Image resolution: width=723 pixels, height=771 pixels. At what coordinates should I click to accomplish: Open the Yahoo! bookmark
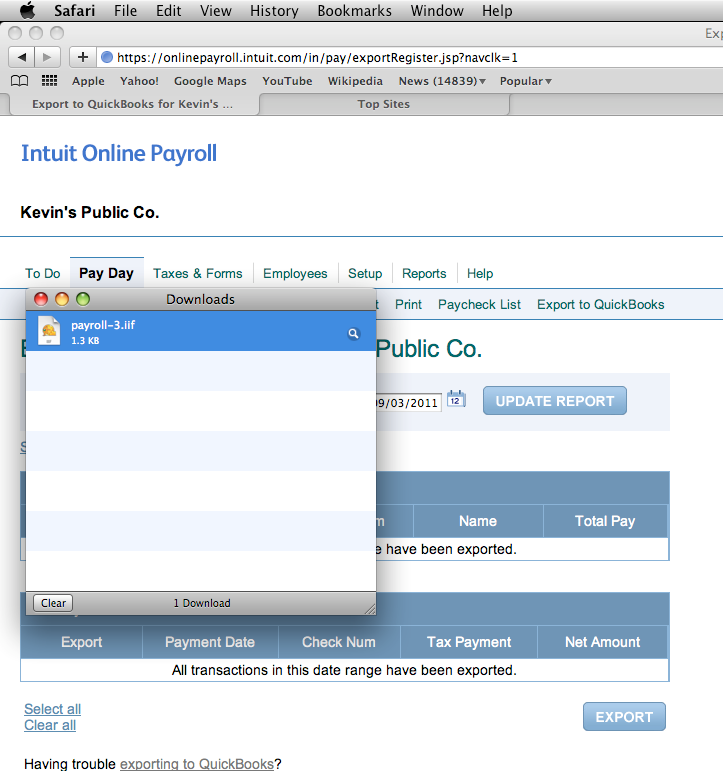click(x=139, y=81)
